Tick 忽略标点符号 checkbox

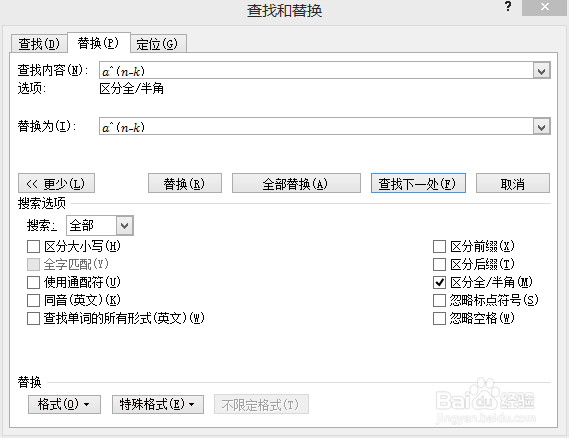click(x=439, y=300)
